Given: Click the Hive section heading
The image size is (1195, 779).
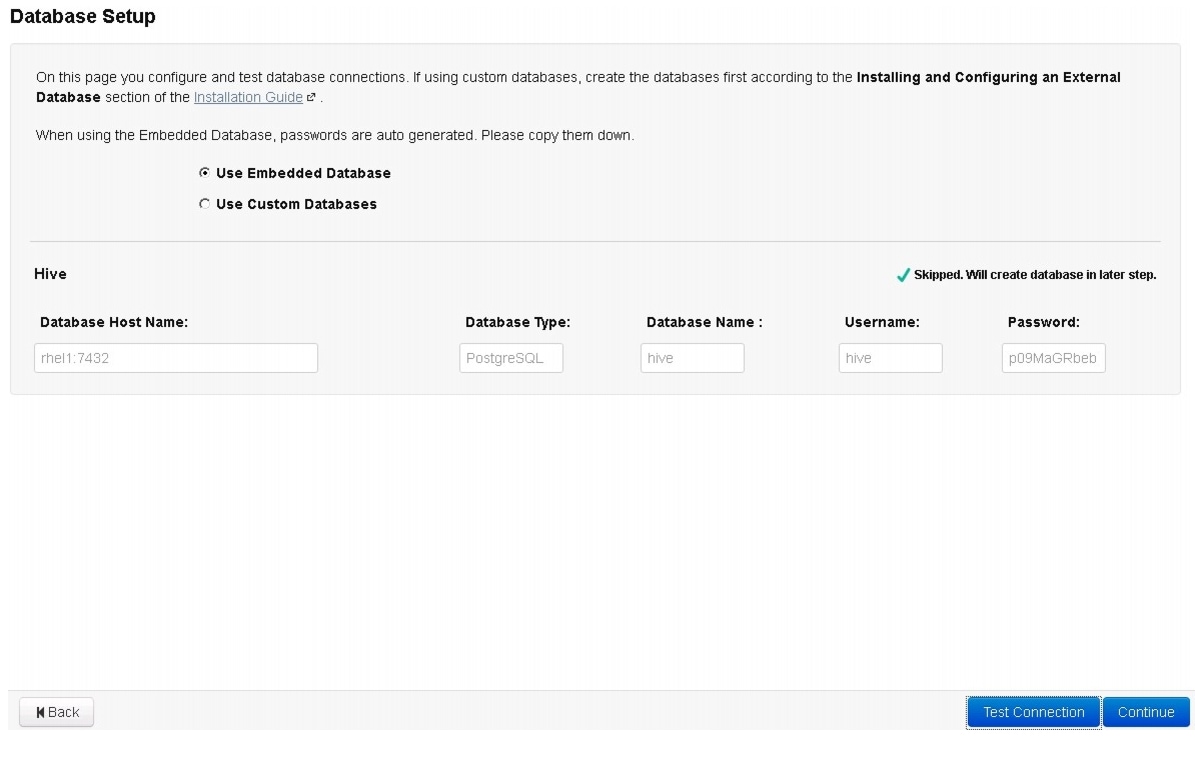Looking at the screenshot, I should coord(50,274).
